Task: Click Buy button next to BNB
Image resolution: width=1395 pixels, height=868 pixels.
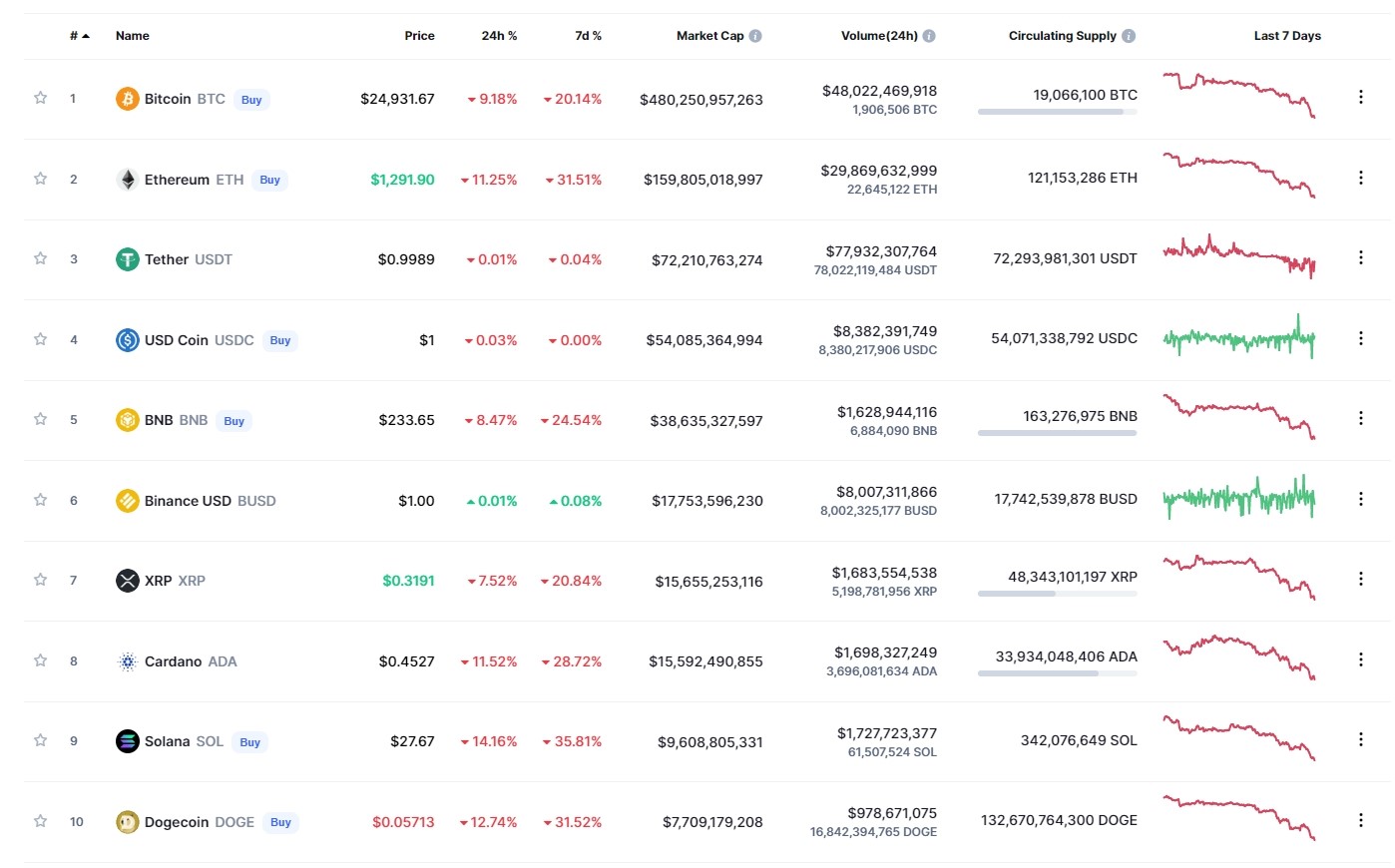Action: click(233, 421)
